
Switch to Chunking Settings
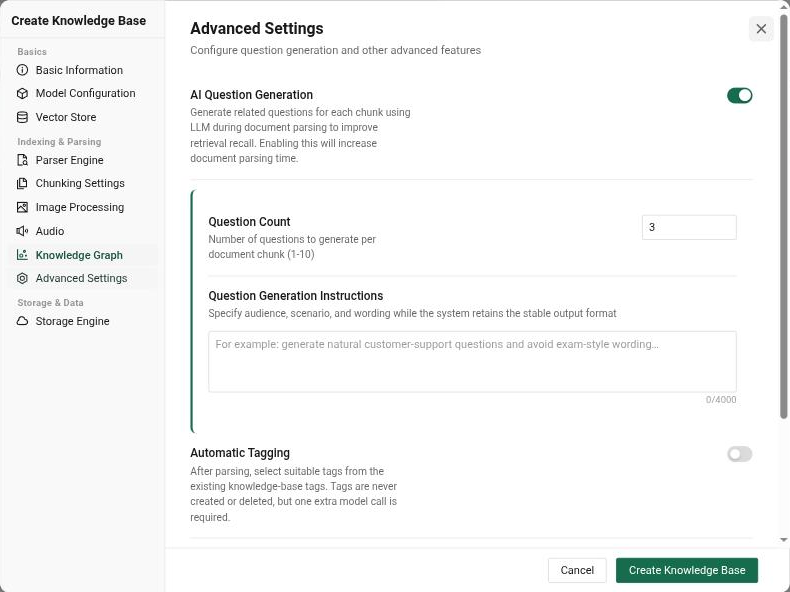point(84,183)
